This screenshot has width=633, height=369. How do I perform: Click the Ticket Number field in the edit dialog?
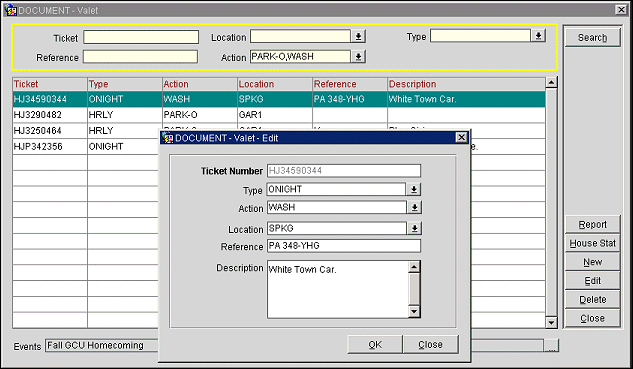(344, 171)
